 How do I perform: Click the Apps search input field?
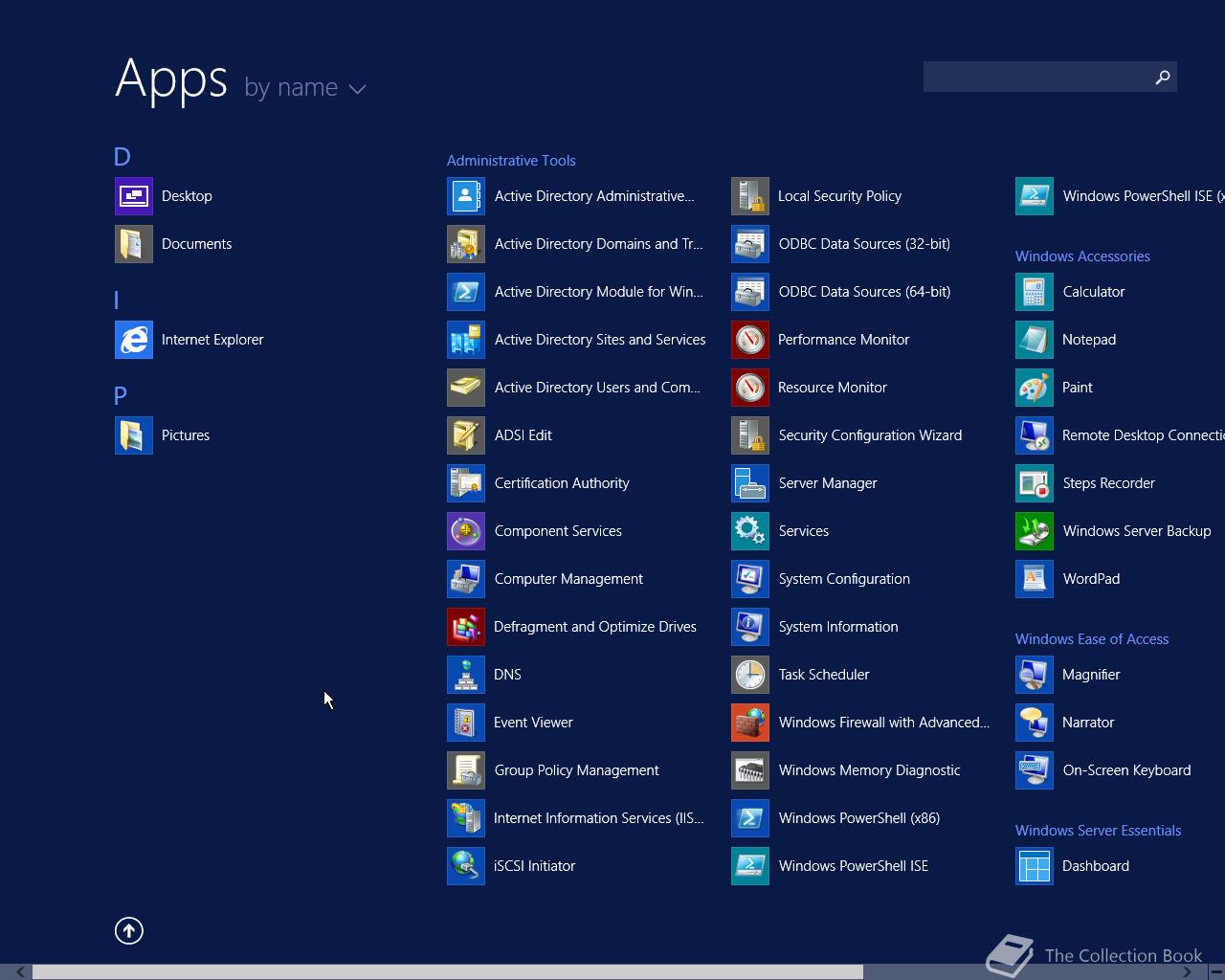click(x=1036, y=77)
